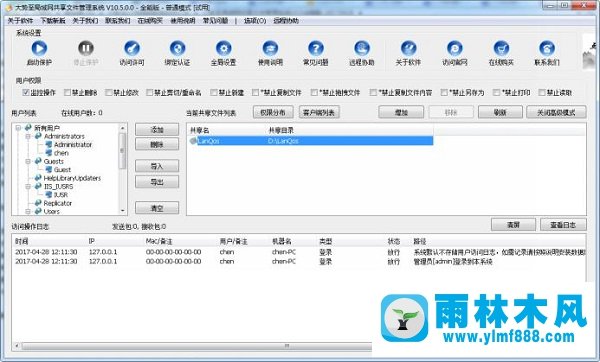
Task: Collapse the Administrators tree node
Action: click(x=28, y=136)
